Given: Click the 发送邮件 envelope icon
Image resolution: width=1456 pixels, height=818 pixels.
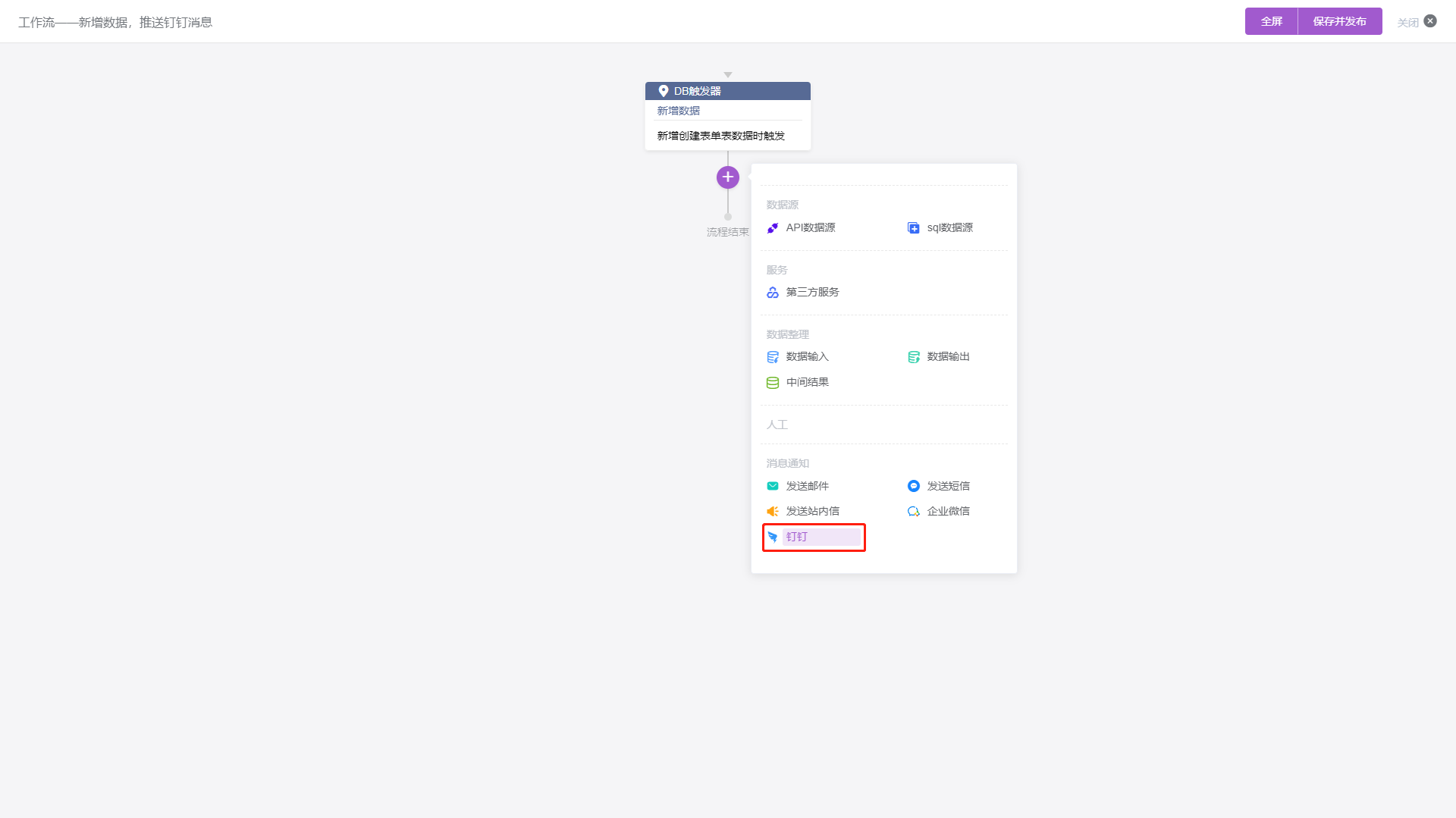Looking at the screenshot, I should 772,486.
